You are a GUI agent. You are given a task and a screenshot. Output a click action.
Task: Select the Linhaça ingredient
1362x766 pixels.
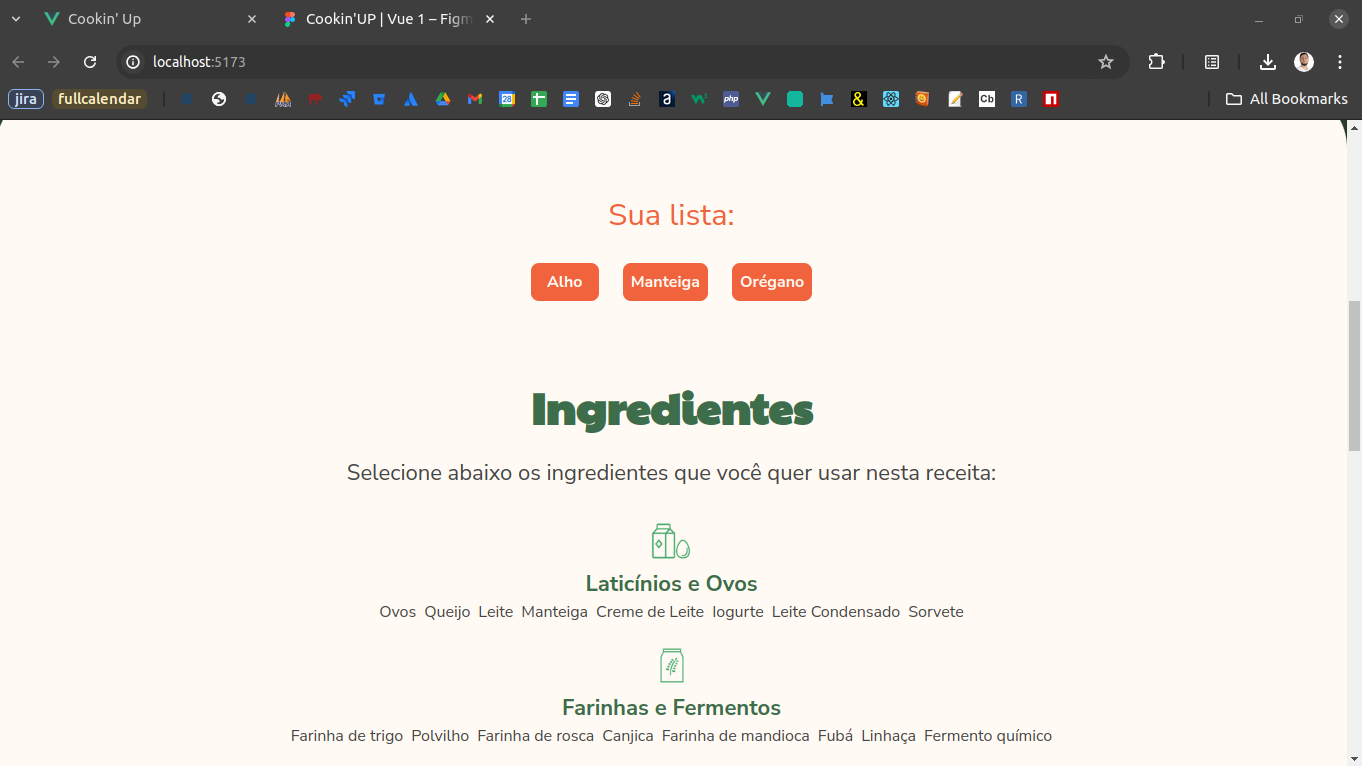tap(889, 736)
